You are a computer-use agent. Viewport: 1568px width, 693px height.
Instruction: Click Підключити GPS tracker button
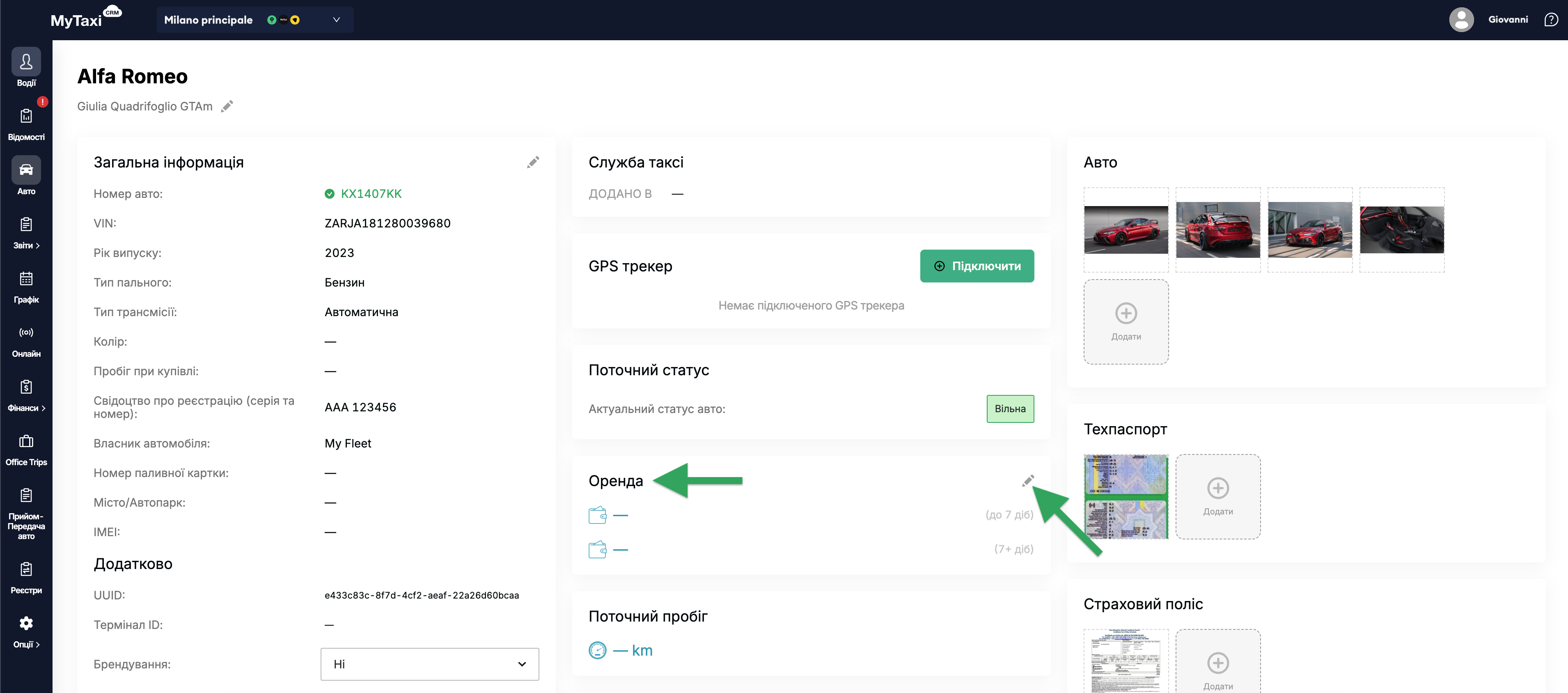coord(977,266)
